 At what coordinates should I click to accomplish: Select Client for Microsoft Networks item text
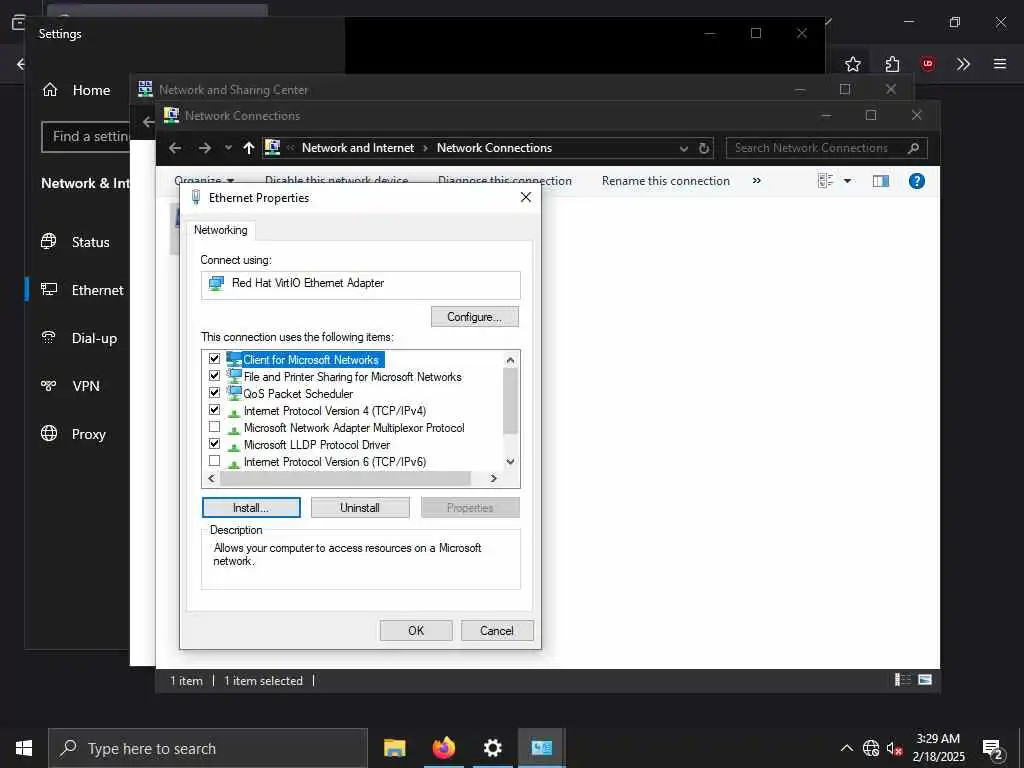pos(312,360)
